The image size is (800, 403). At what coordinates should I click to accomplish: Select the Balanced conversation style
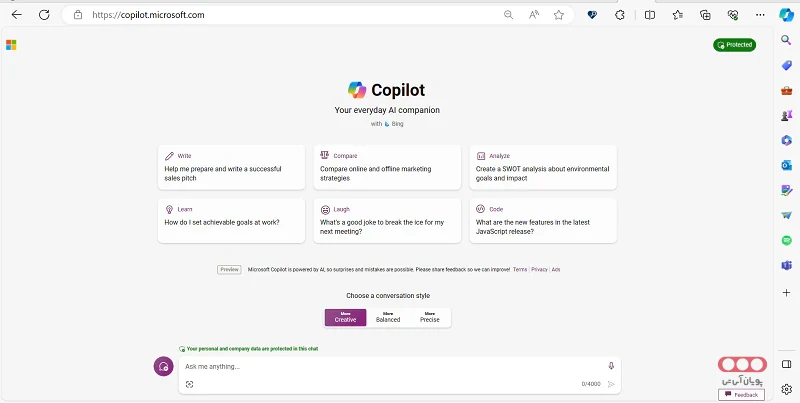pos(388,317)
